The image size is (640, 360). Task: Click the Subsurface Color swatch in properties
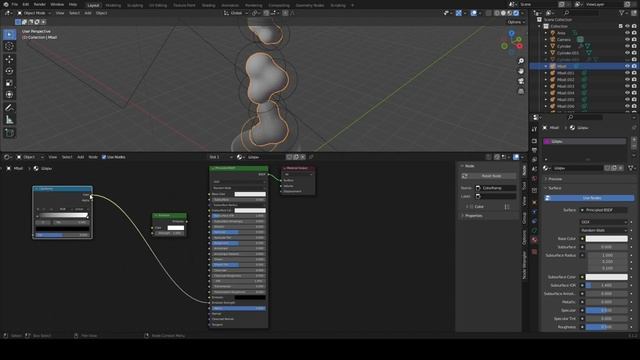click(606, 277)
